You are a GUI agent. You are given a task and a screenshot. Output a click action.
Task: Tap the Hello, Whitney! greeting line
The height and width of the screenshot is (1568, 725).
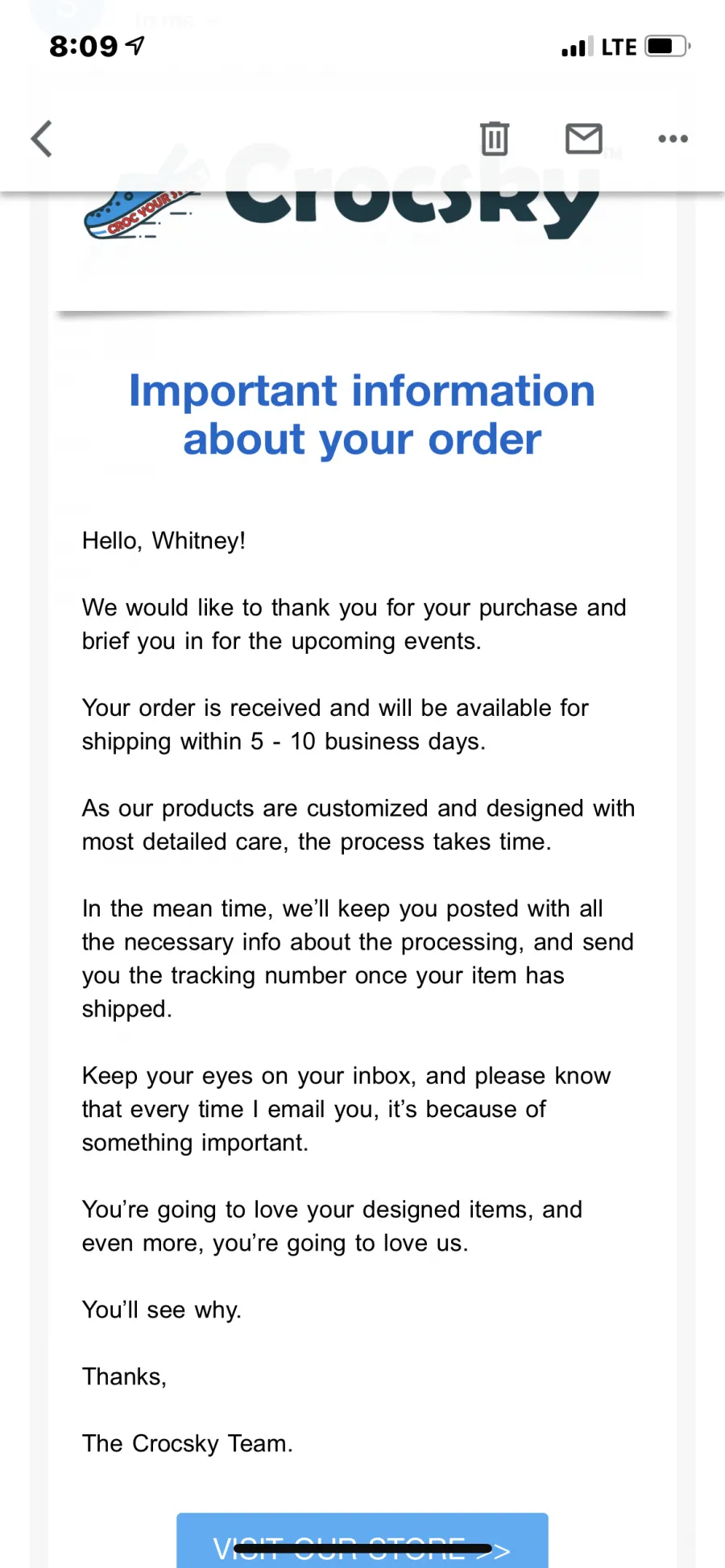point(164,540)
